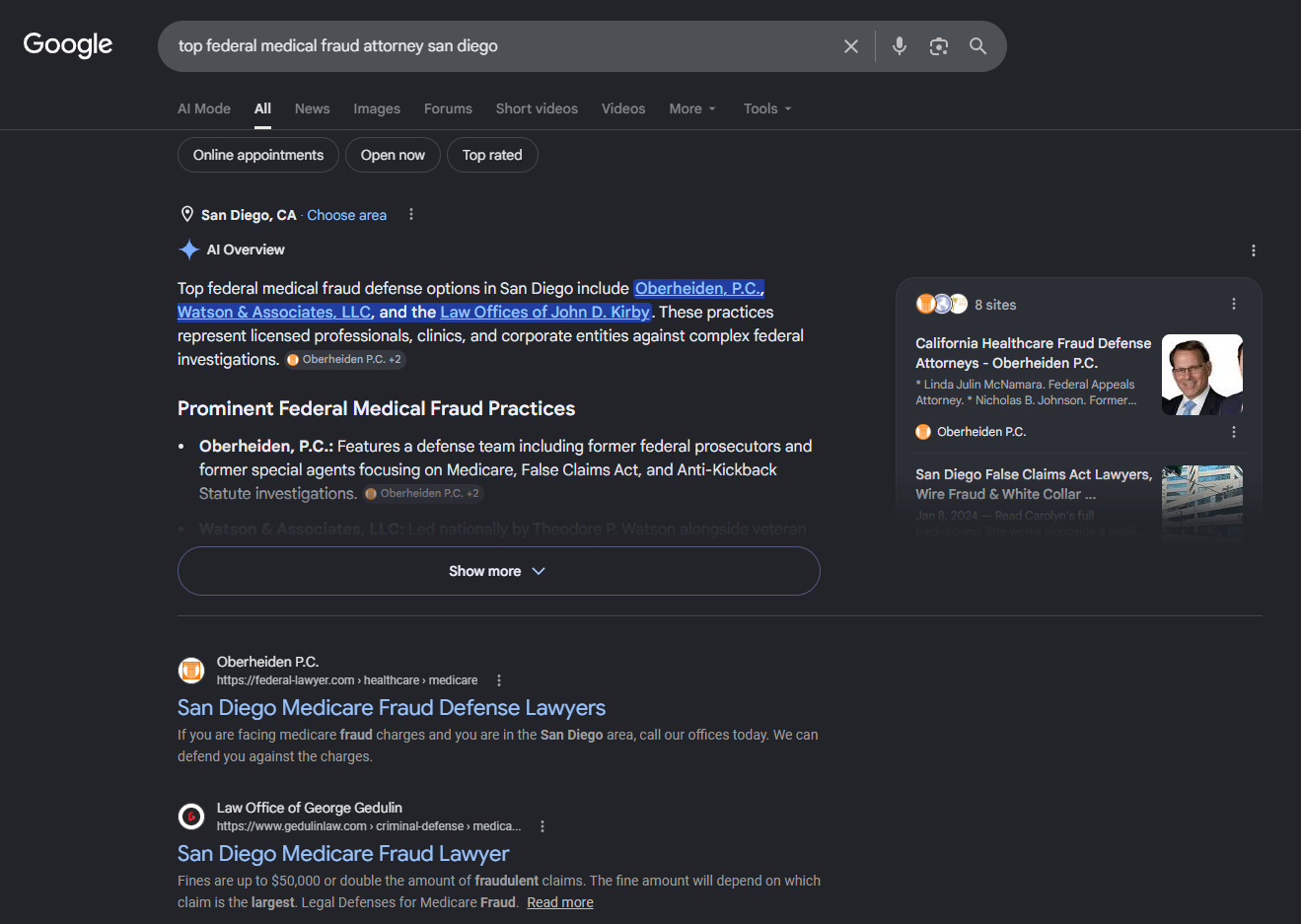Click the location pin next to San Diego

187,215
